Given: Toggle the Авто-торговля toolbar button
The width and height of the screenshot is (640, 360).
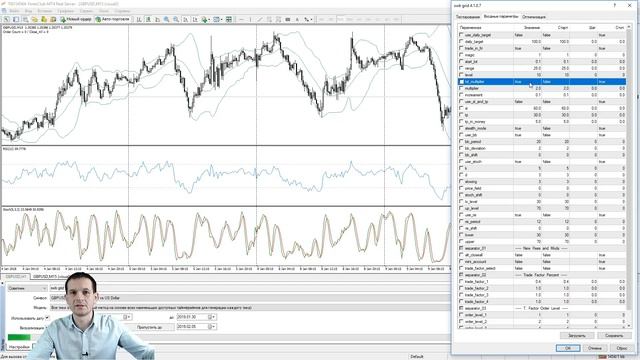Looking at the screenshot, I should (113, 19).
